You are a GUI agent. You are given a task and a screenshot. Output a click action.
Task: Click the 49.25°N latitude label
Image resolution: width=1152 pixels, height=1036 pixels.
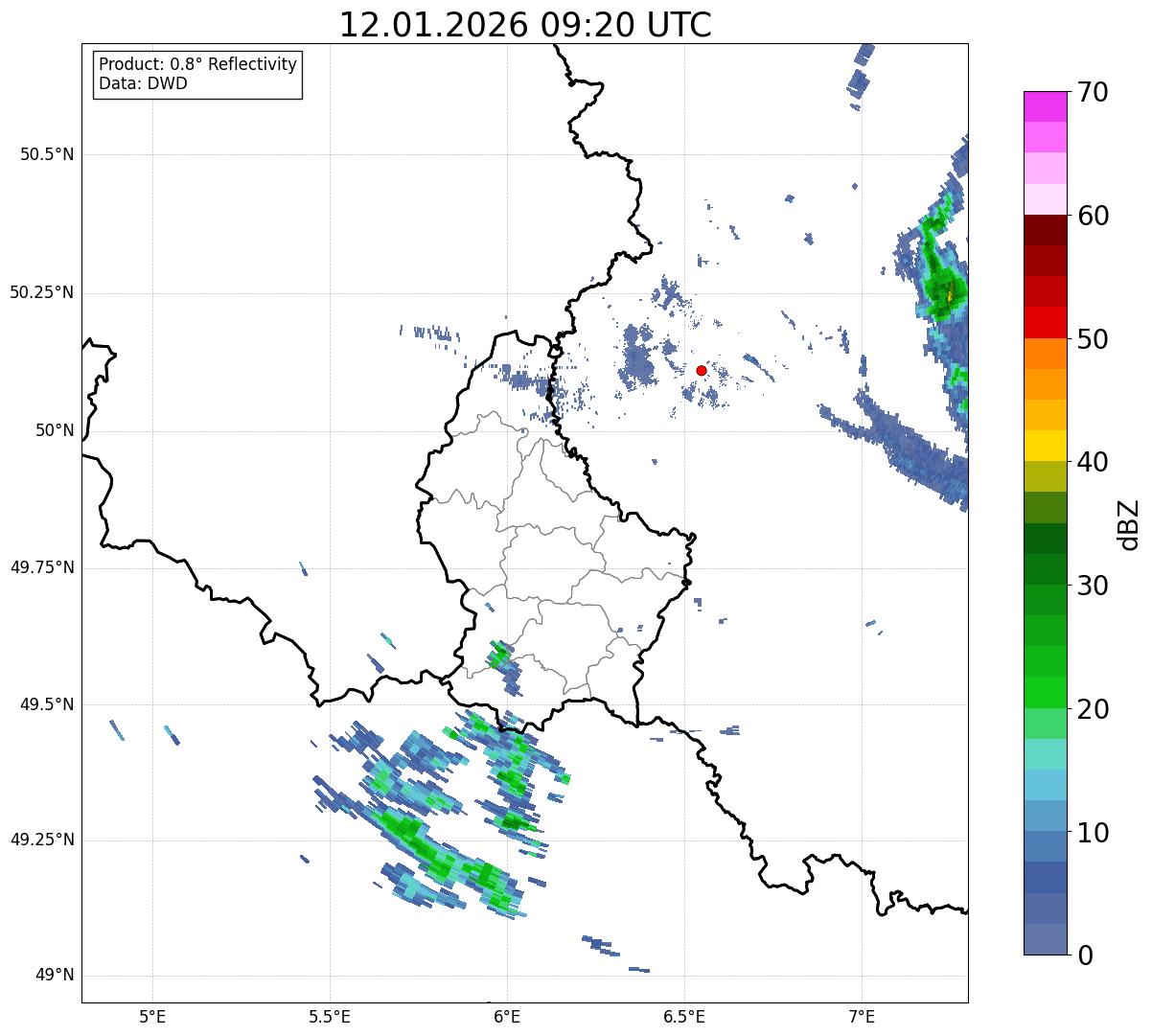41,840
